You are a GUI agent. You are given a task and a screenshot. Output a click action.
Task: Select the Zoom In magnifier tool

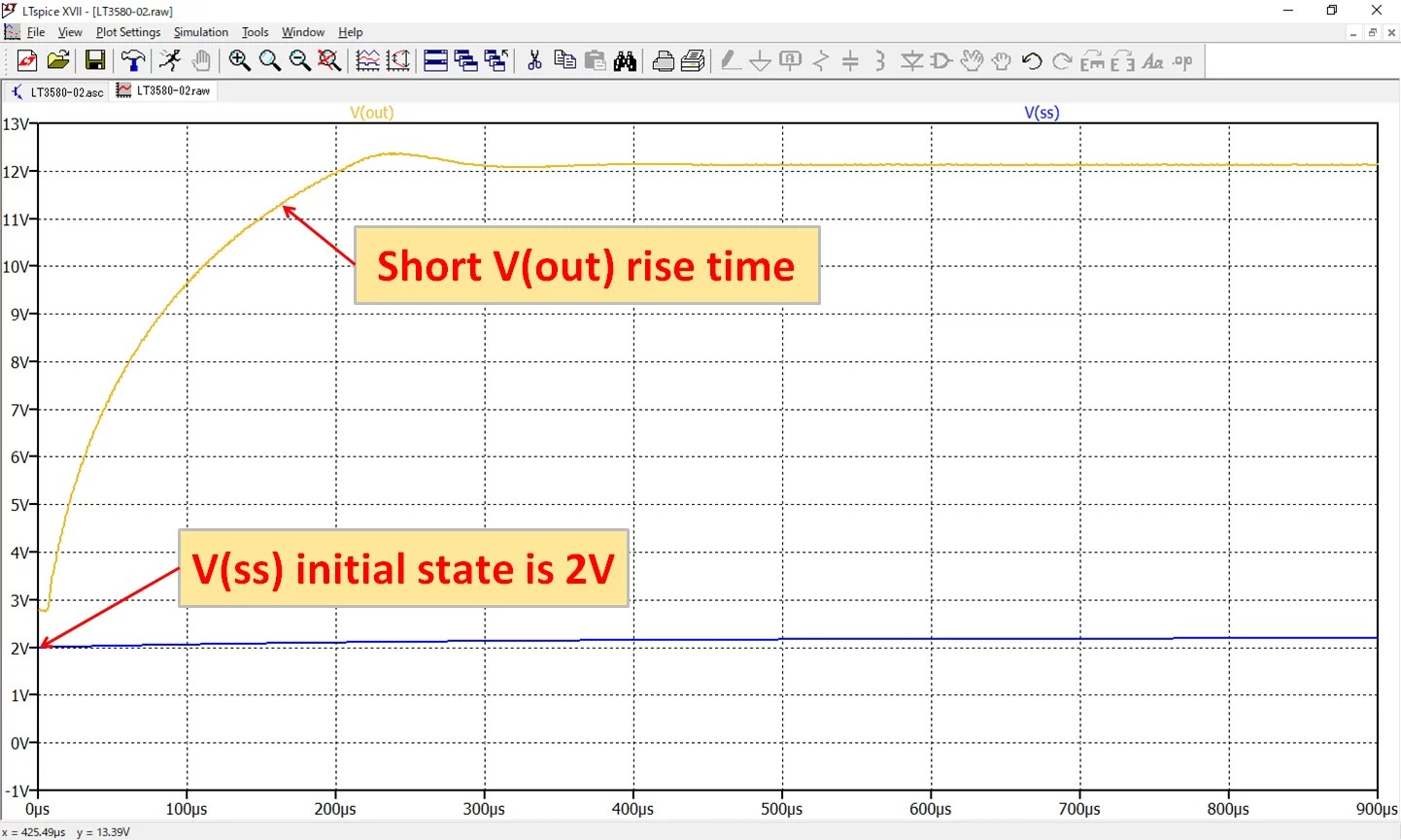click(240, 60)
